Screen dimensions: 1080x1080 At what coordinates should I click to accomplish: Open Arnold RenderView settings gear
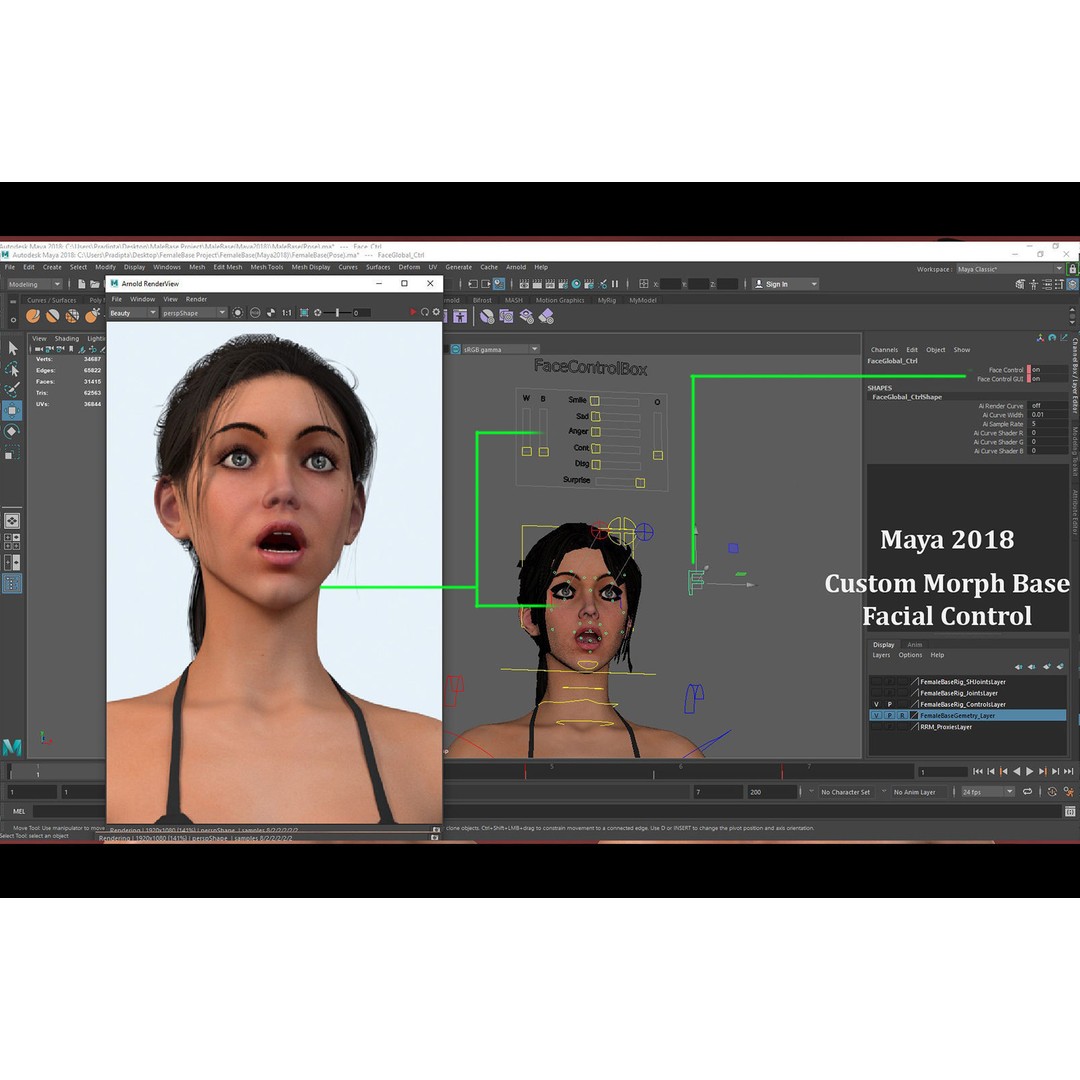coord(436,312)
